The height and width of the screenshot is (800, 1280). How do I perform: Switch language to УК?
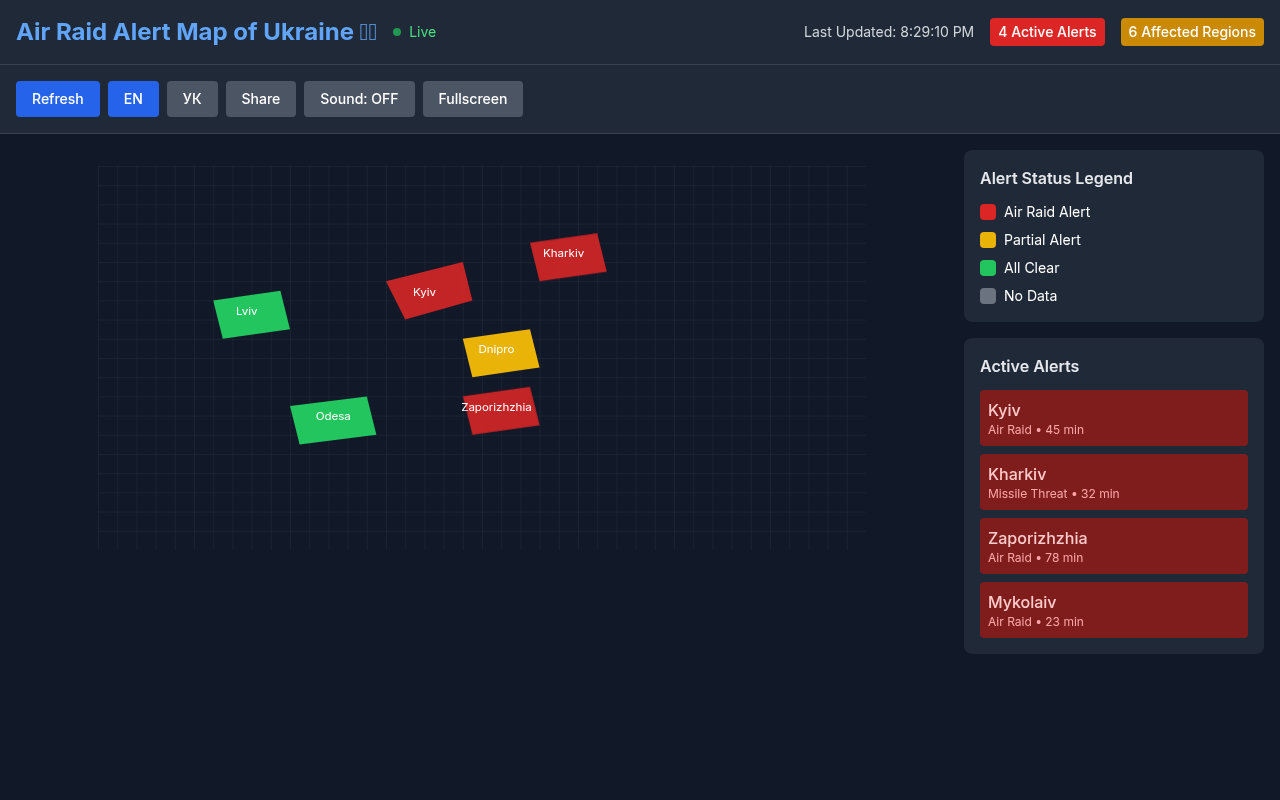[x=192, y=99]
